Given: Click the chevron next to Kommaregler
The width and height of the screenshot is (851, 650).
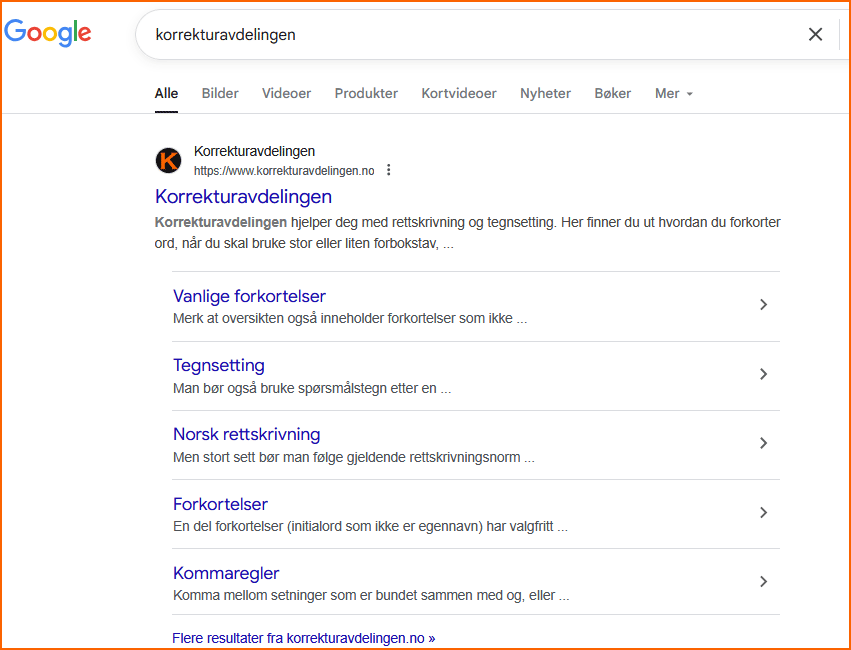Looking at the screenshot, I should pyautogui.click(x=763, y=581).
